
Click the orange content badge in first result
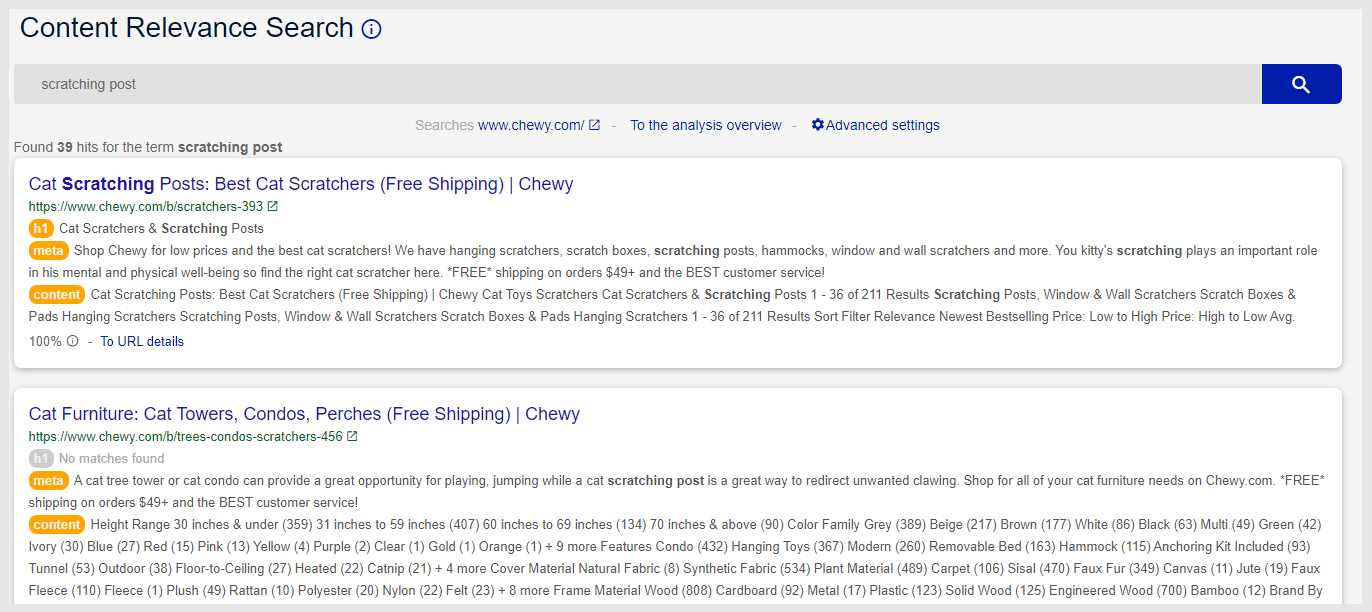(57, 295)
